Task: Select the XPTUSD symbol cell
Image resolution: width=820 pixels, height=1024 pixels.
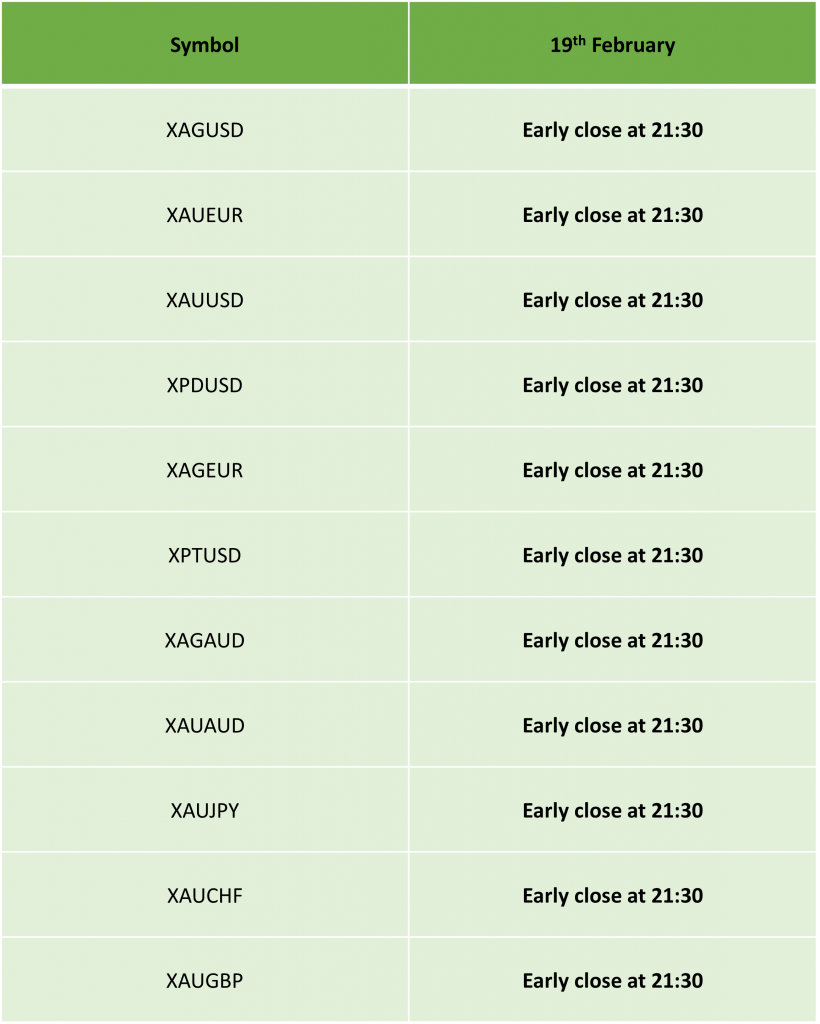Action: tap(204, 555)
